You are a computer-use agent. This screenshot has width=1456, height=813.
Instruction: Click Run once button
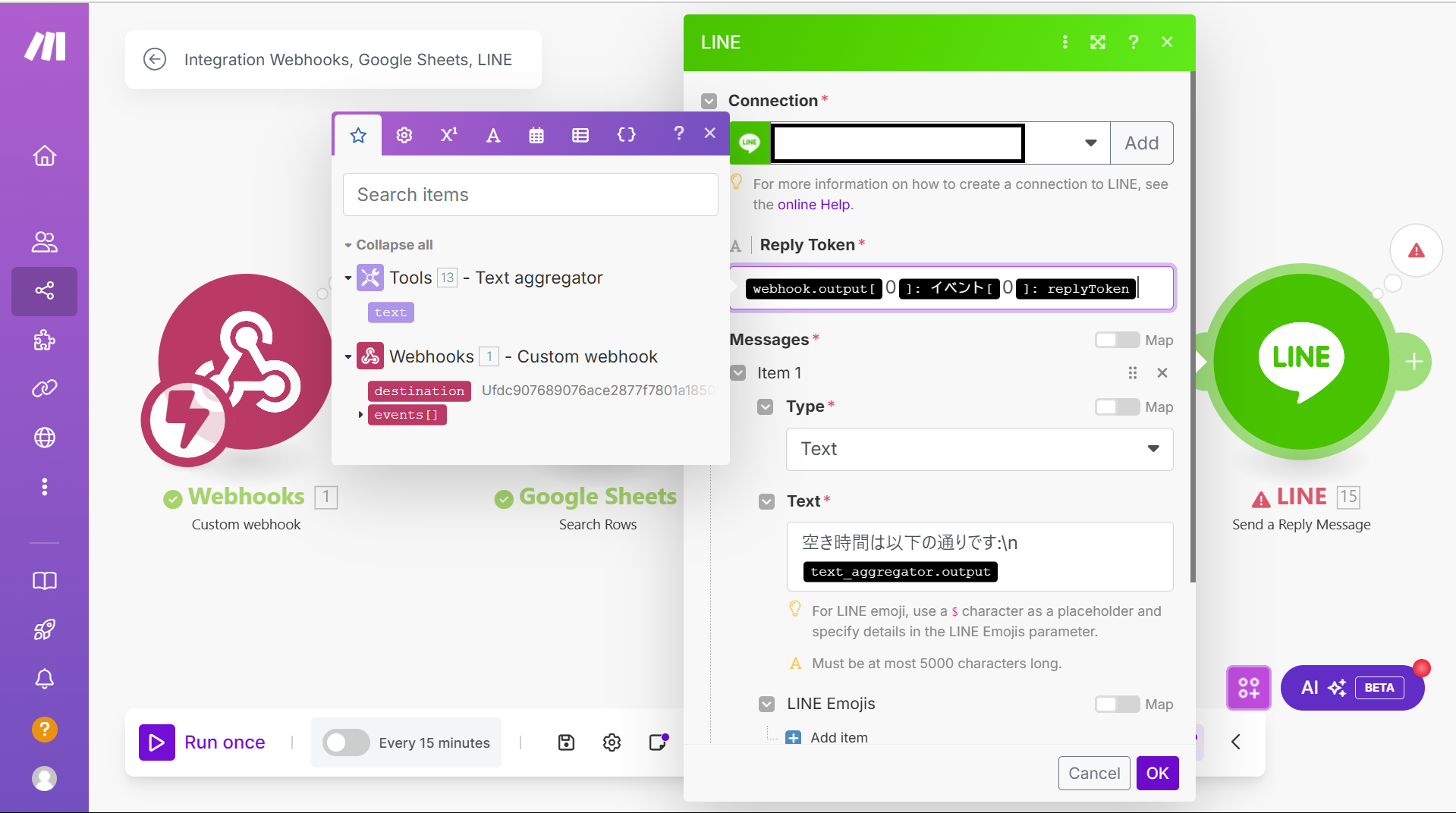tap(203, 742)
